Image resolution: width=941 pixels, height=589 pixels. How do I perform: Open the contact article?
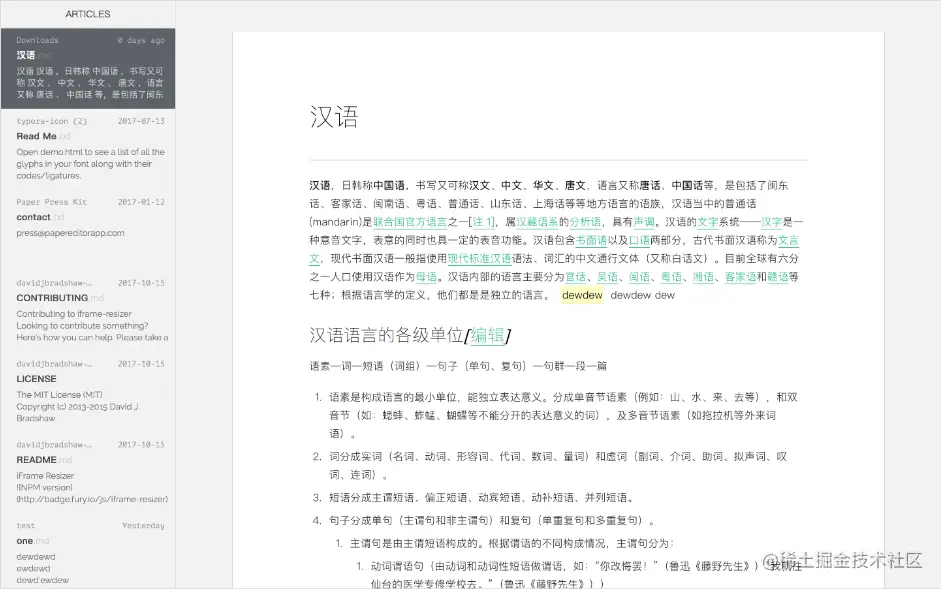point(88,230)
